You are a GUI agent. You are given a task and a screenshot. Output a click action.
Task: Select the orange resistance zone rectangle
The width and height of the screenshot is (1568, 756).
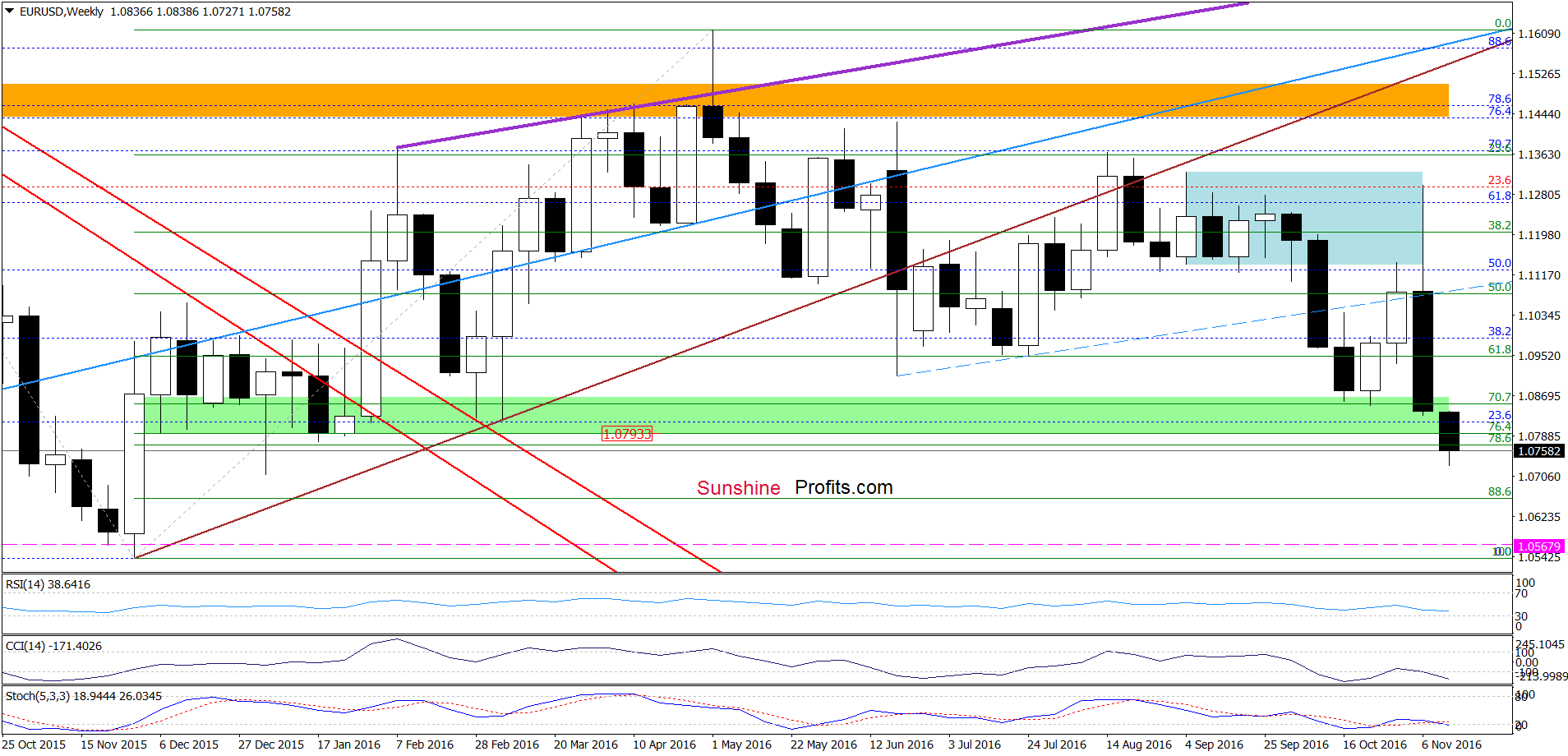(x=725, y=100)
